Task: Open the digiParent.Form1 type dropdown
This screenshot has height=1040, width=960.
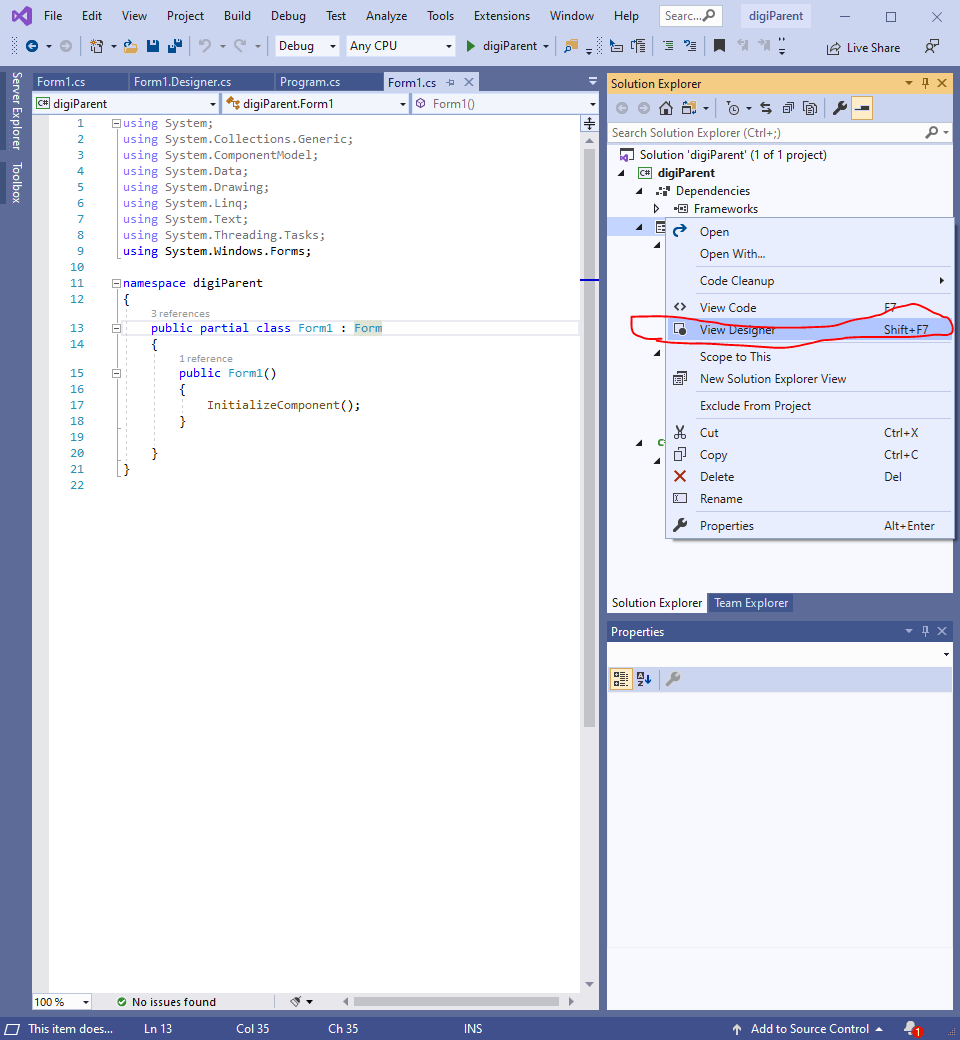Action: [x=316, y=103]
